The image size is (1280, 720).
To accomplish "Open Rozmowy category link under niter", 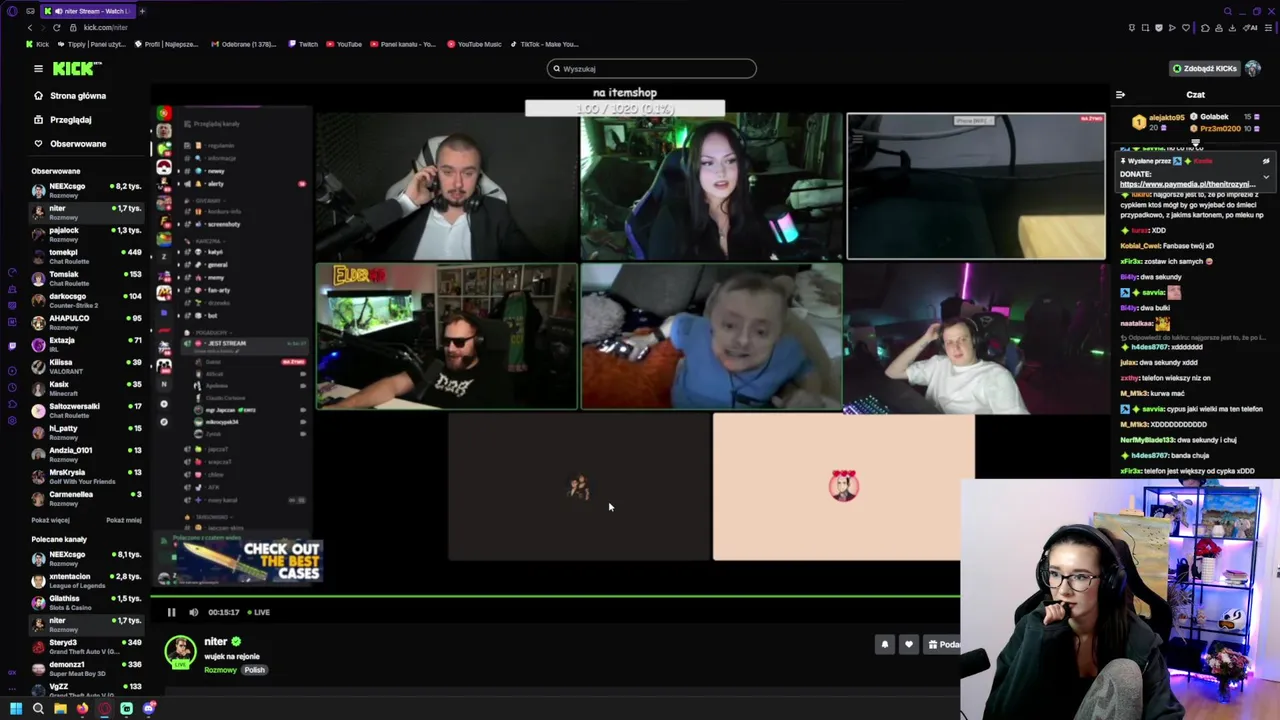I will tap(220, 670).
